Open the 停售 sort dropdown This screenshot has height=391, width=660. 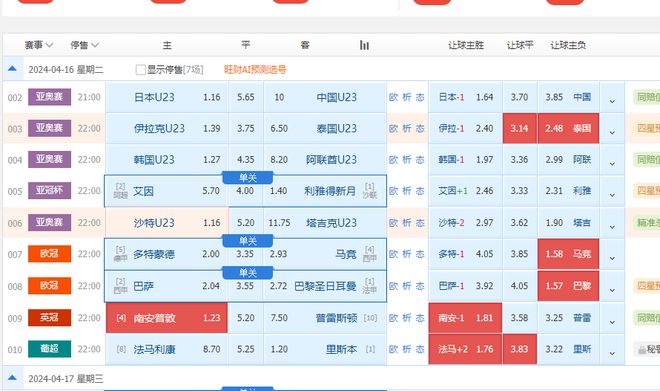pyautogui.click(x=84, y=45)
